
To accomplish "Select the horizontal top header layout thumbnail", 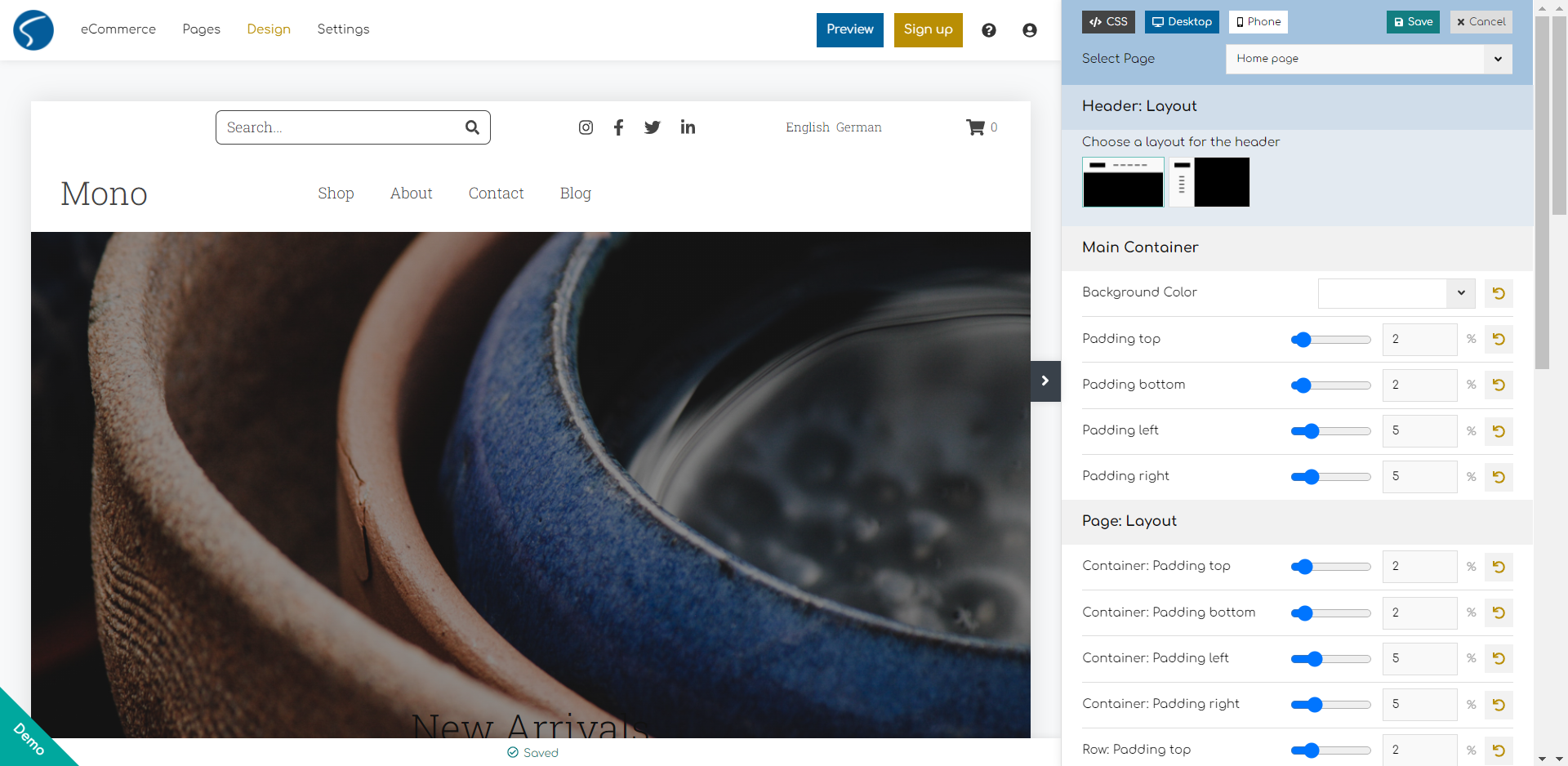I will pyautogui.click(x=1123, y=182).
